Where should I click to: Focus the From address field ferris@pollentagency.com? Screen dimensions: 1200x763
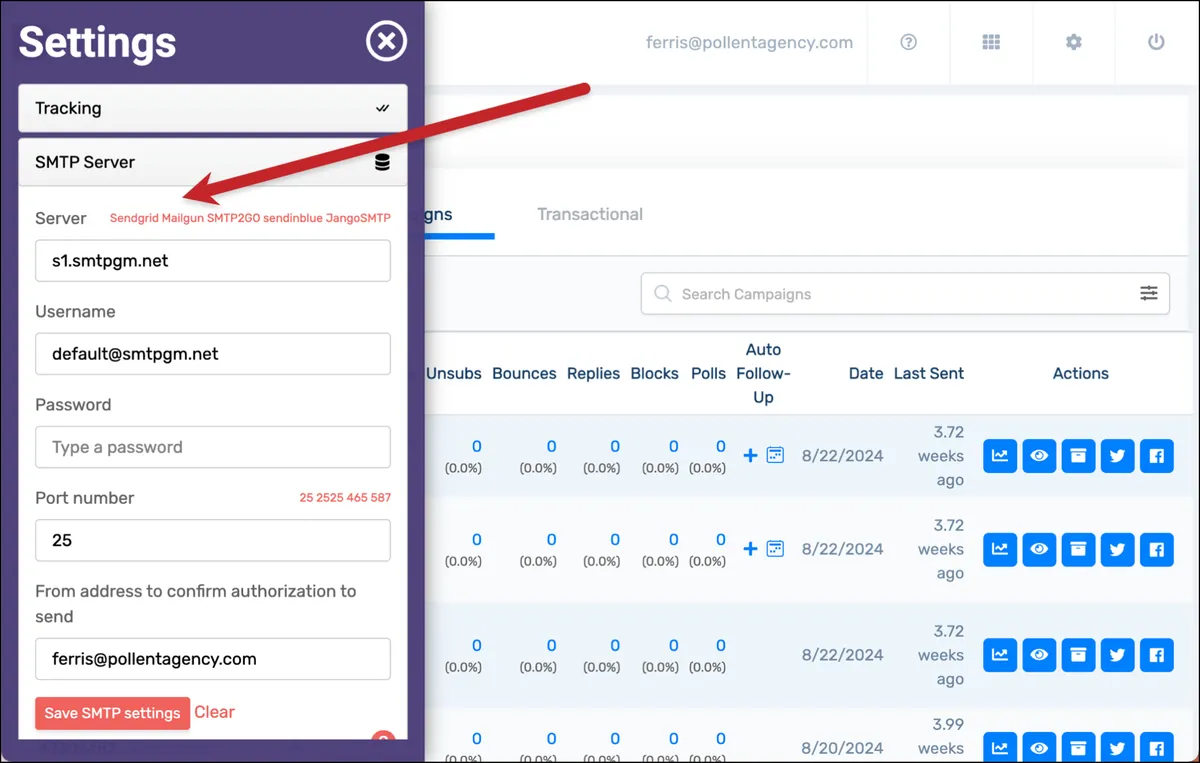tap(213, 659)
